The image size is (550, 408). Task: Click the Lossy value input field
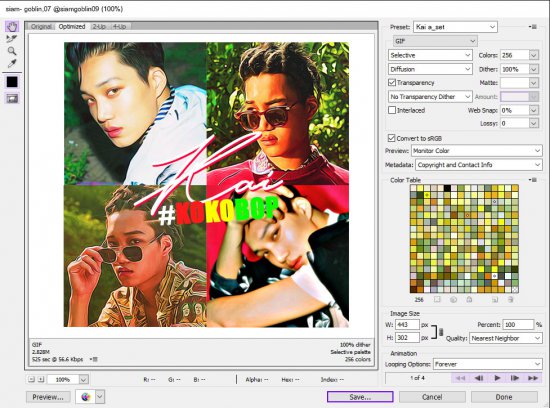point(515,123)
